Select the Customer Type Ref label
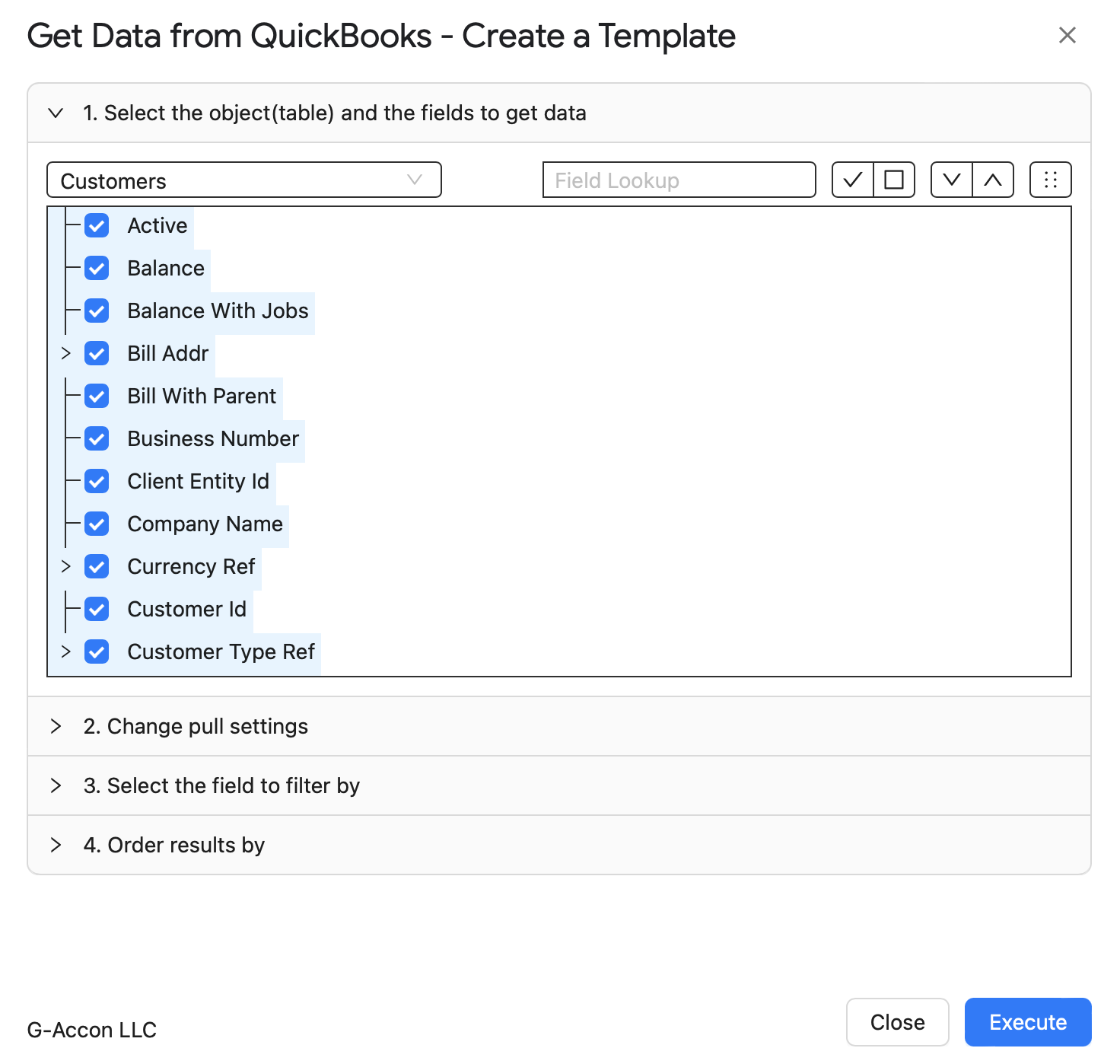The width and height of the screenshot is (1120, 1064). click(221, 651)
